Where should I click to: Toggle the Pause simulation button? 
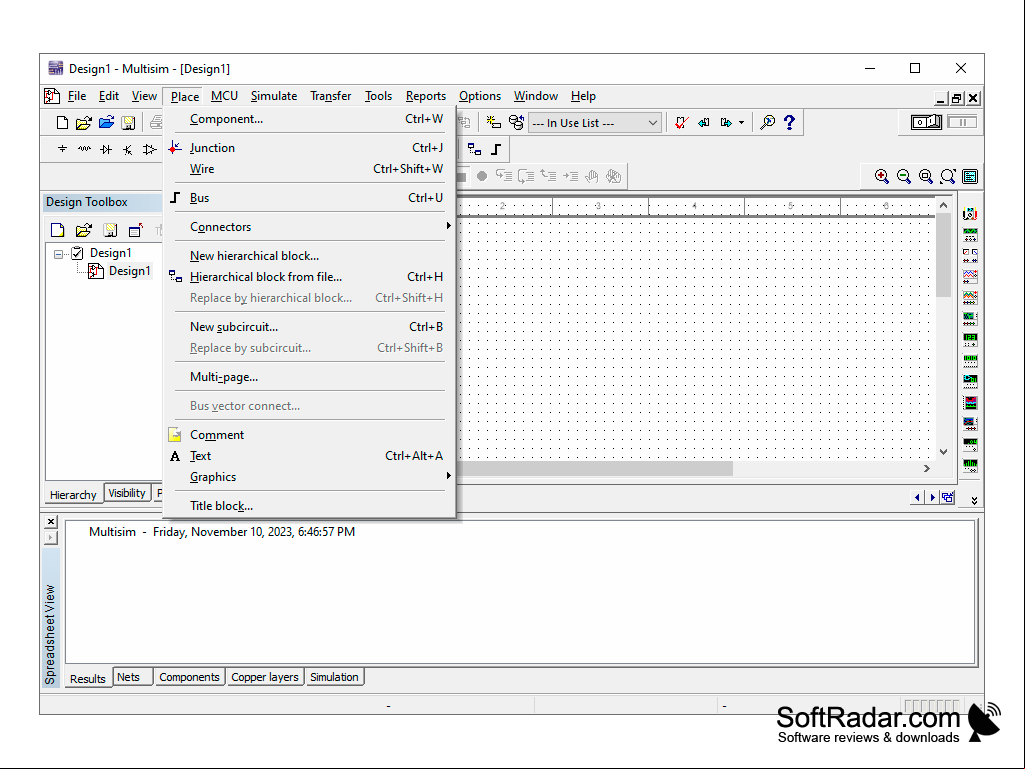(x=962, y=122)
